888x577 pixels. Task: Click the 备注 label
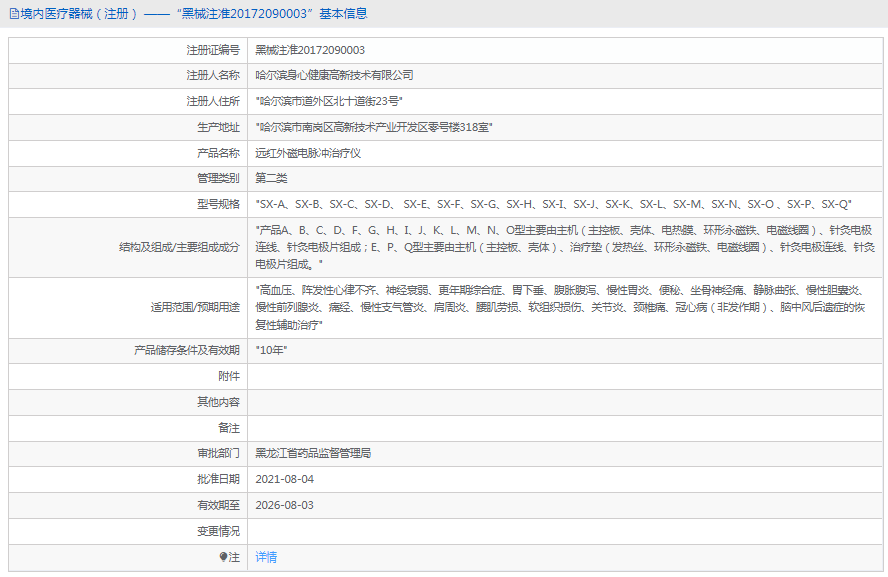tap(229, 429)
